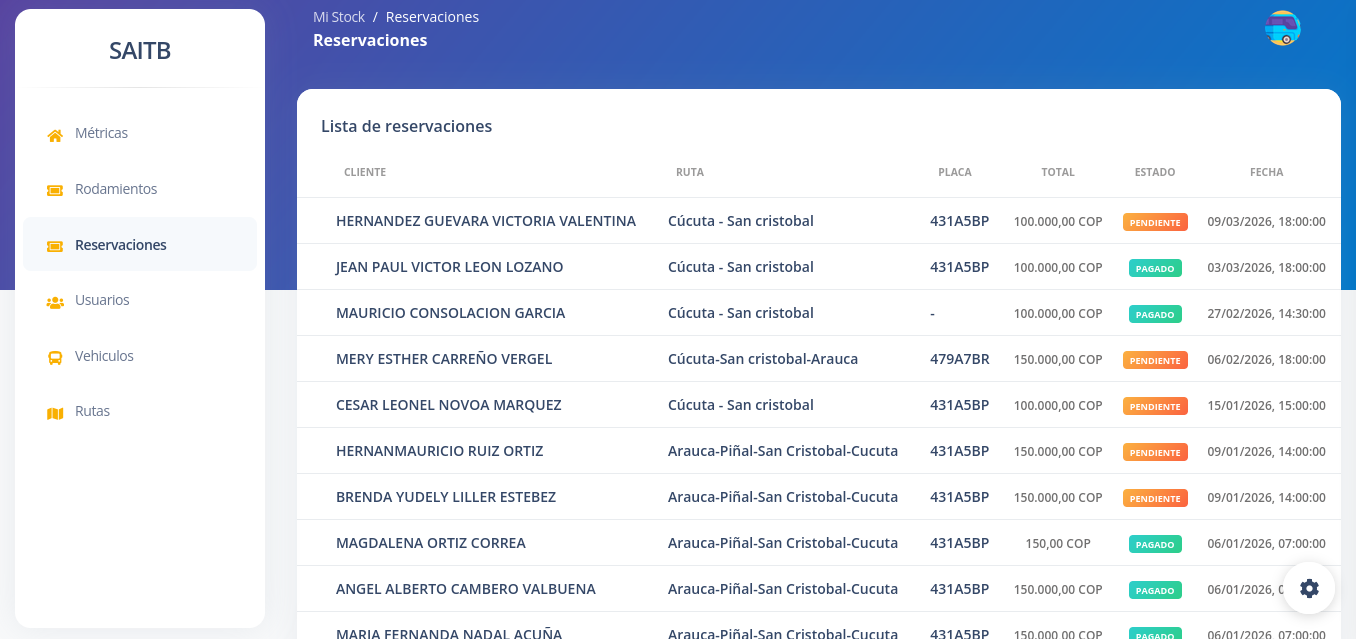Image resolution: width=1356 pixels, height=639 pixels.
Task: Click the SAITB brand title
Action: (140, 51)
